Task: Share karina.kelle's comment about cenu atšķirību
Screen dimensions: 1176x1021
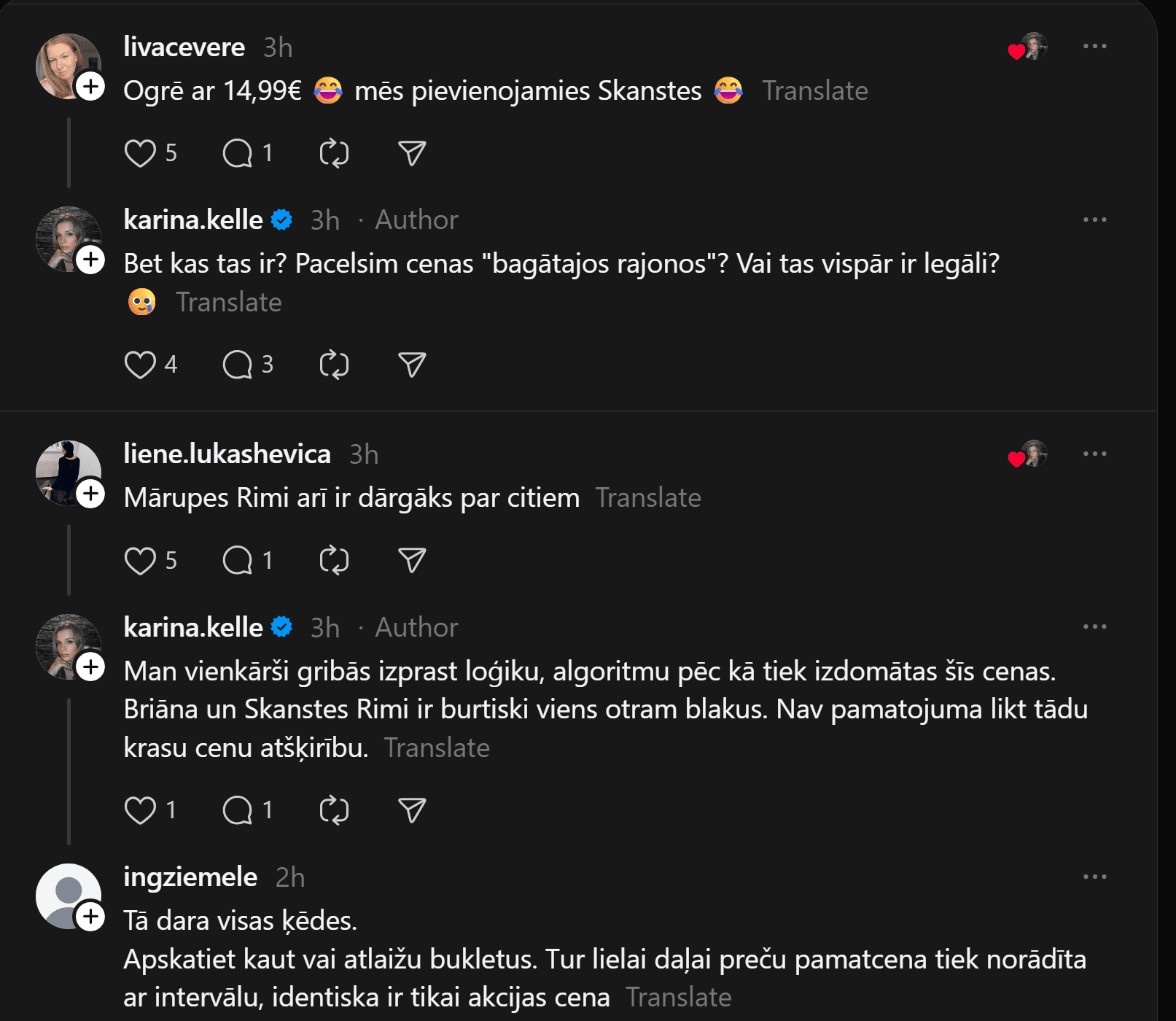Action: click(412, 810)
